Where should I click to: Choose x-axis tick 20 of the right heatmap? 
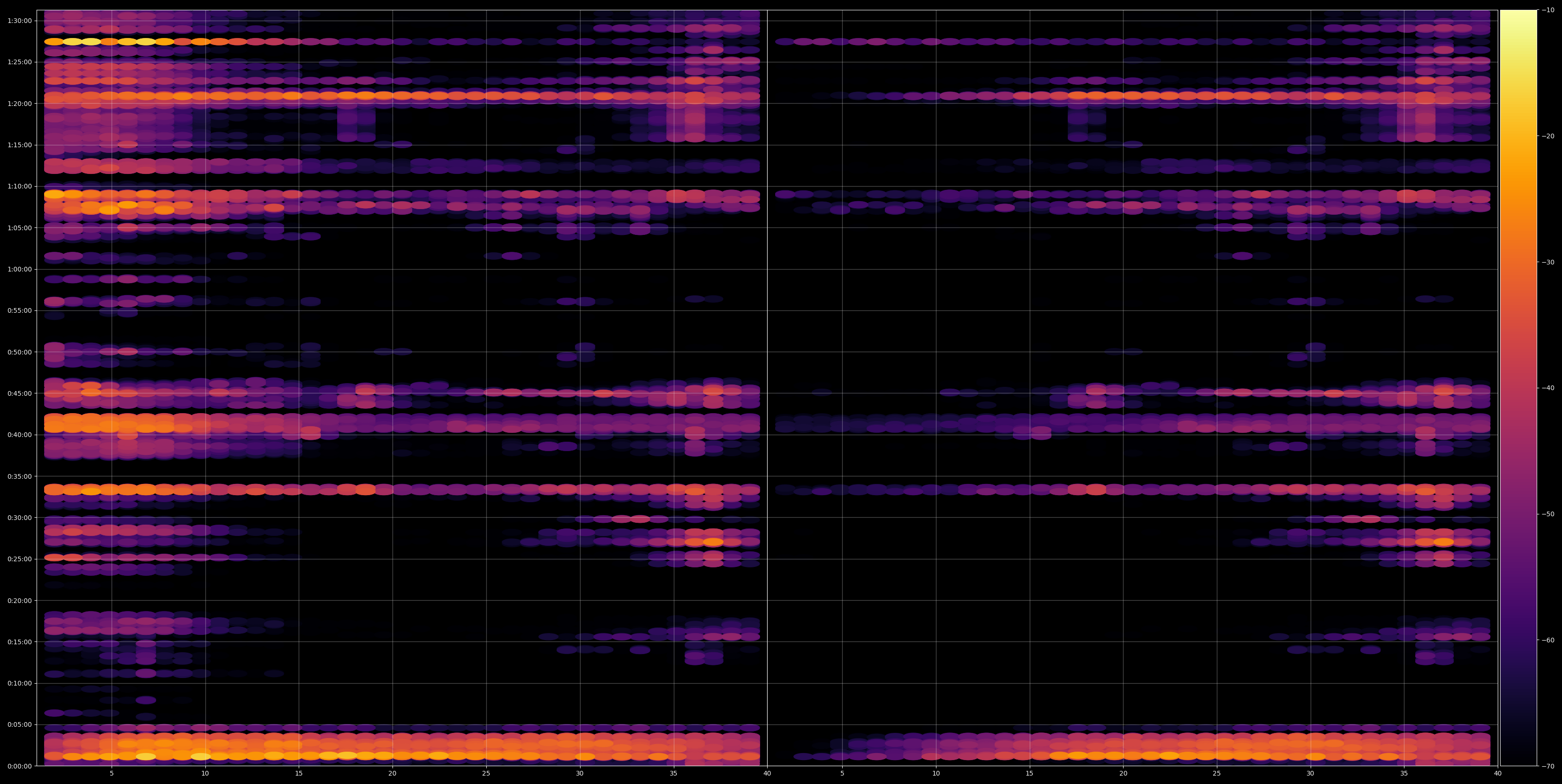[1124, 774]
